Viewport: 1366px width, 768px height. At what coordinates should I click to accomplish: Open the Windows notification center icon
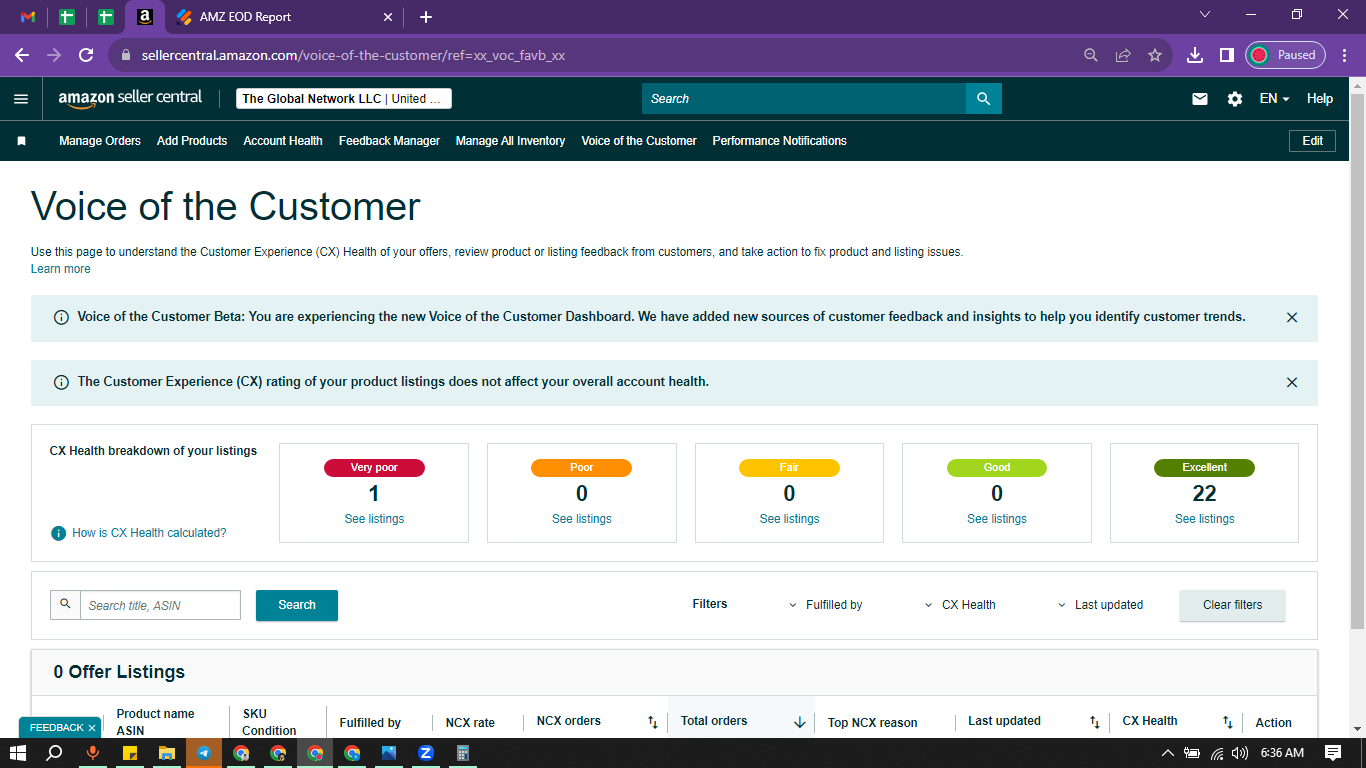coord(1333,753)
